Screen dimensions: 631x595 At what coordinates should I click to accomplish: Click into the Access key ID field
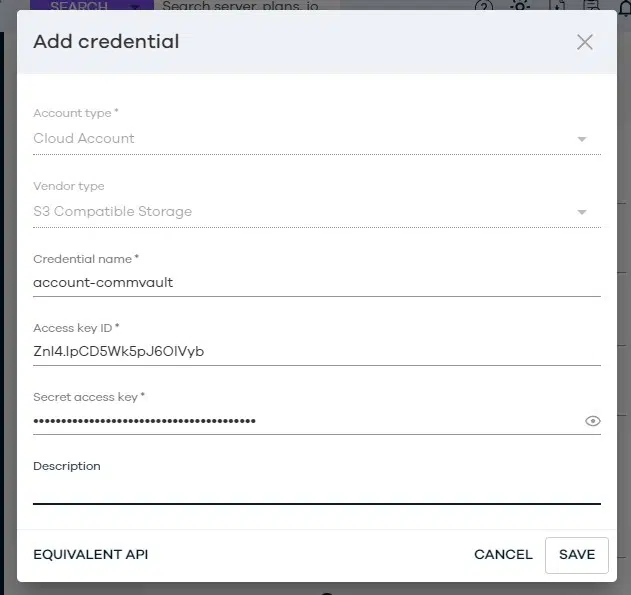316,352
